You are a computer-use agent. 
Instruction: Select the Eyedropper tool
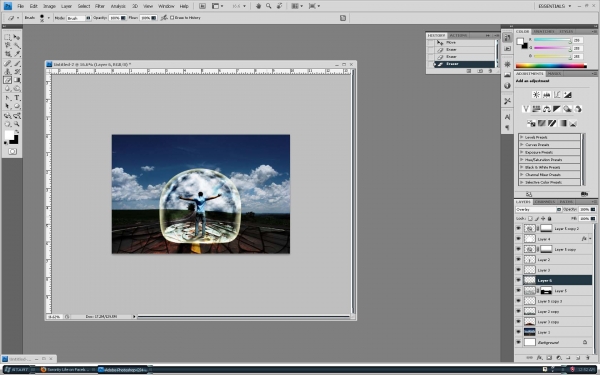point(17,54)
